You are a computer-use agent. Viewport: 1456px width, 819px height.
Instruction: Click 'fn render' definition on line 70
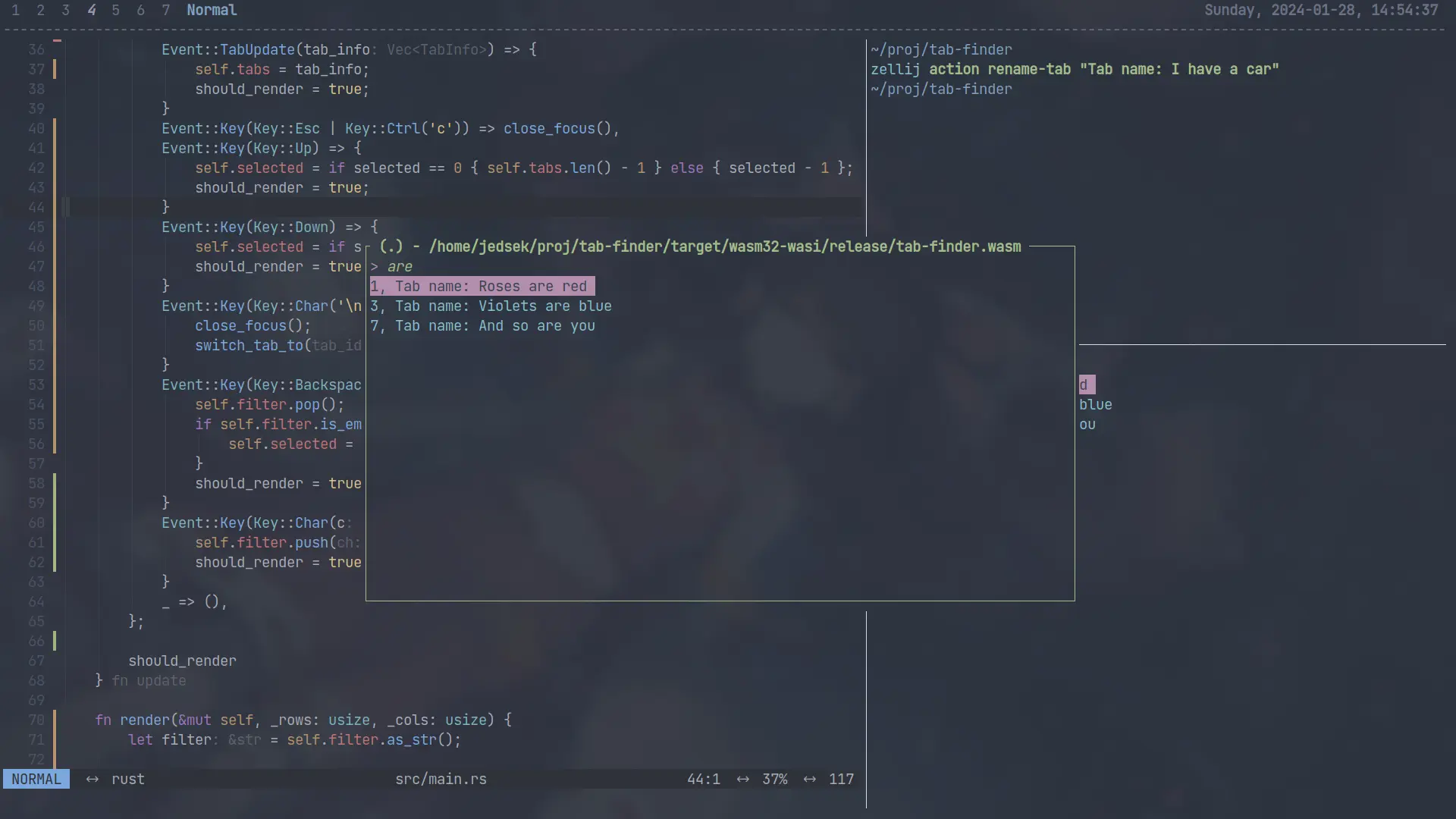[x=132, y=720]
